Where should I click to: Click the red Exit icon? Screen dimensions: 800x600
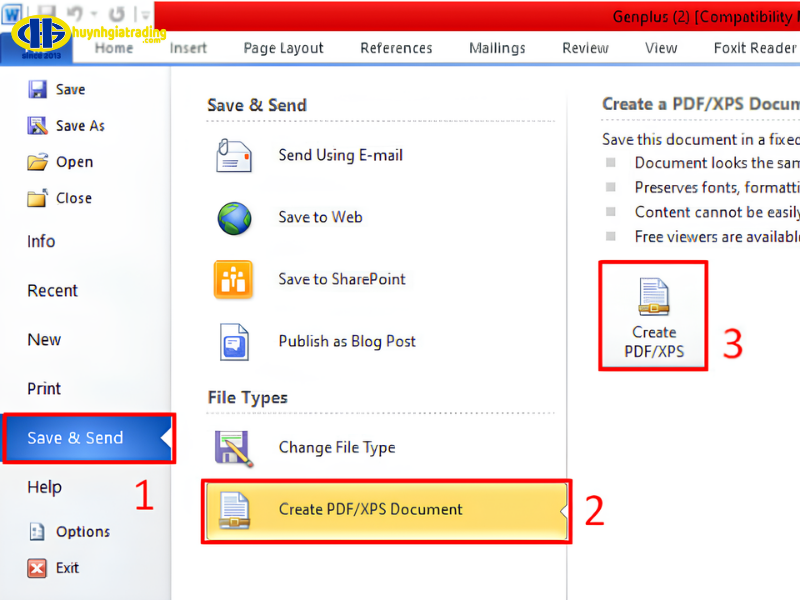coord(38,568)
